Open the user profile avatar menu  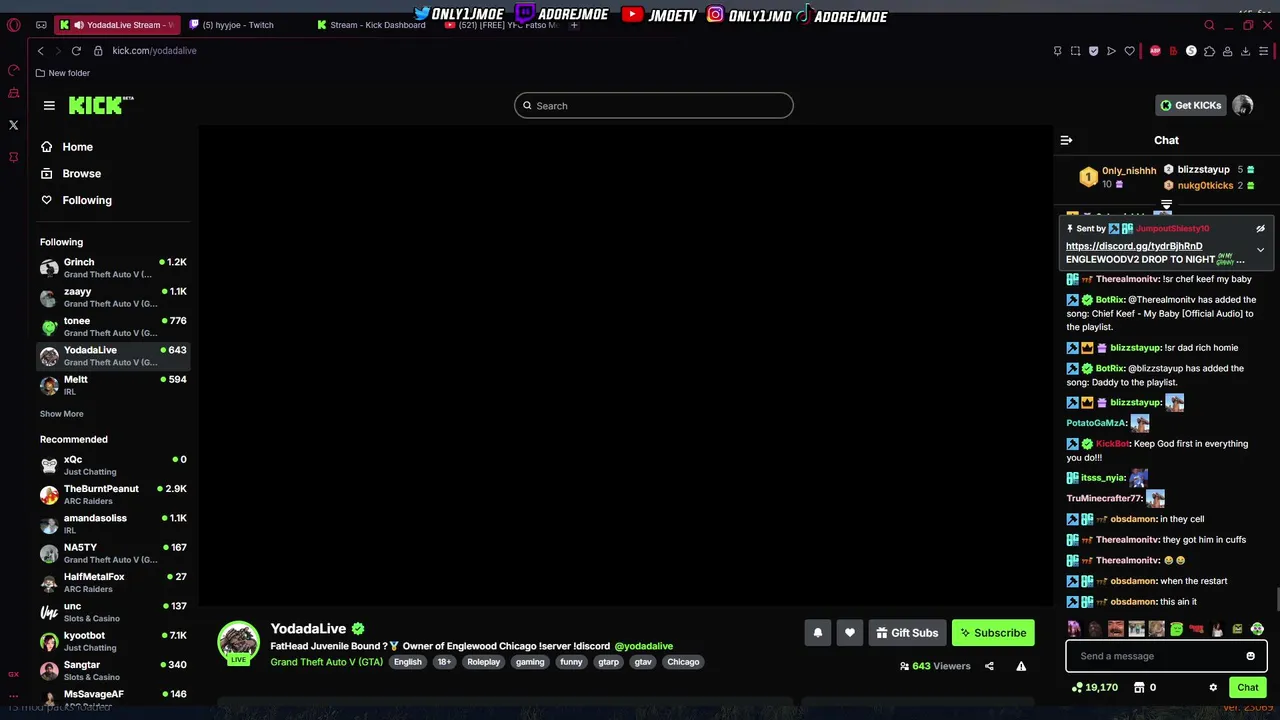click(1243, 105)
